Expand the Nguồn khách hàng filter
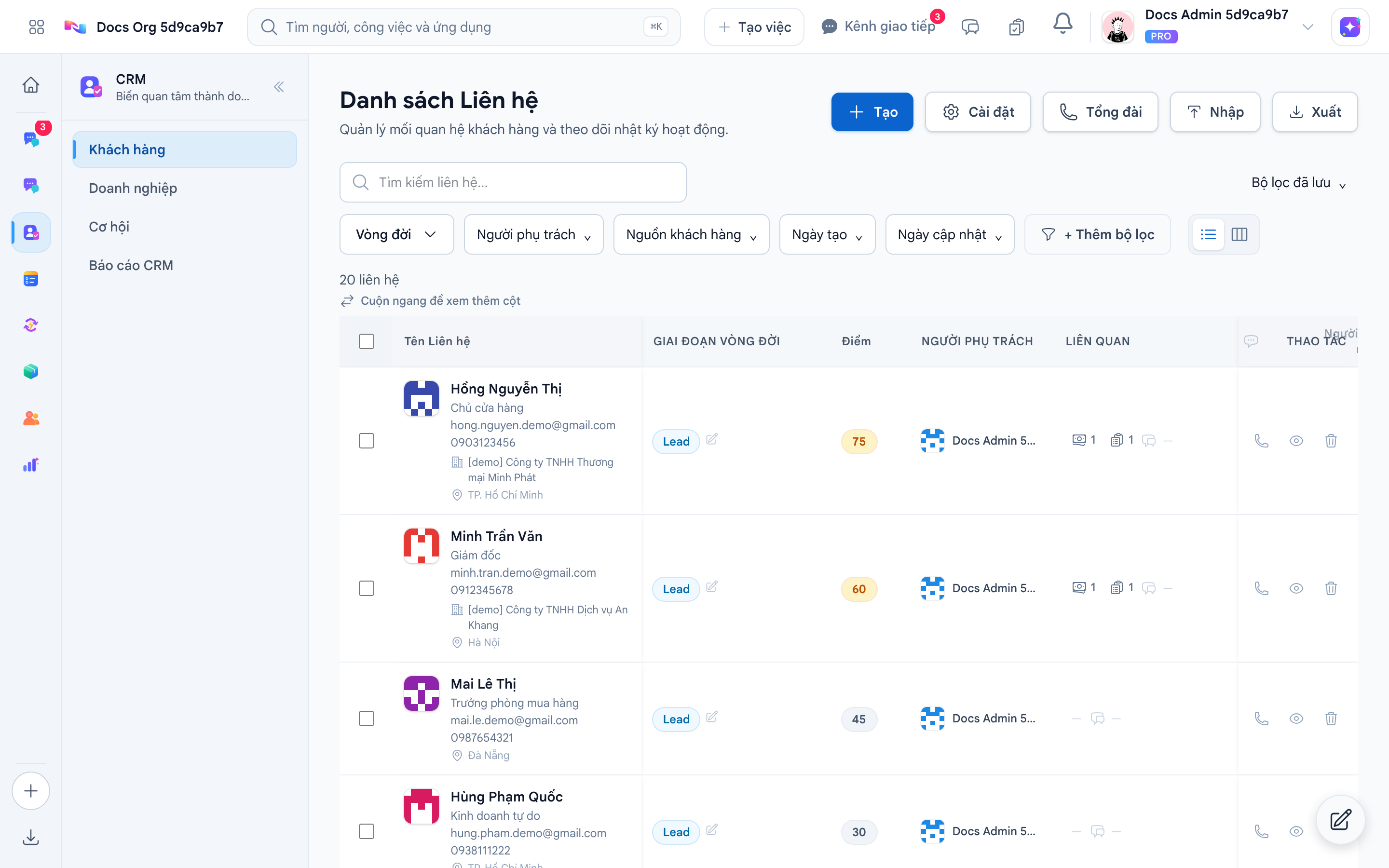1389x868 pixels. click(691, 234)
